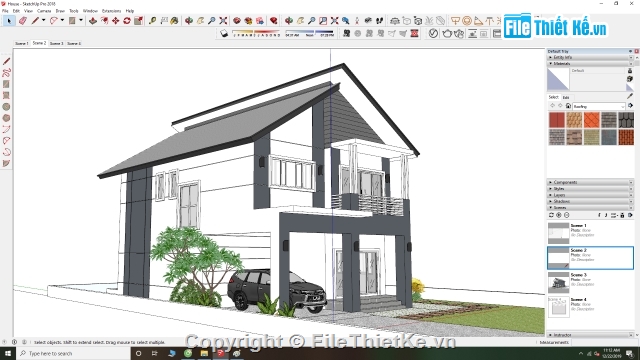Select the Pie tool in left toolbar
640x360 pixels.
click(6, 163)
